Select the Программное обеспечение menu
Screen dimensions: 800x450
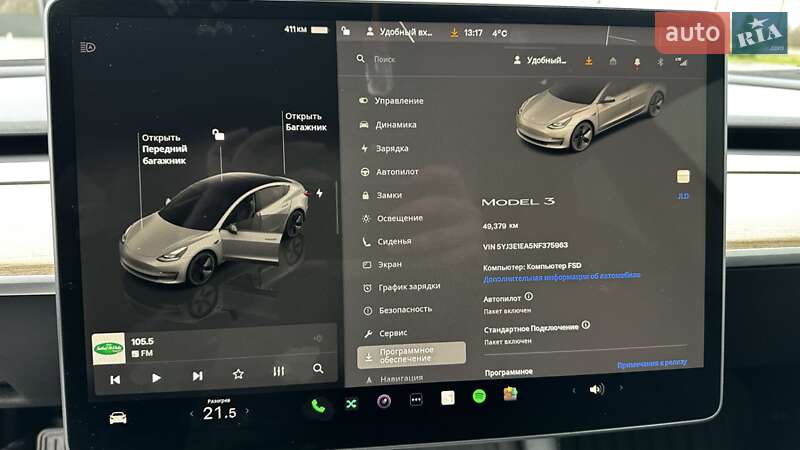pos(411,355)
